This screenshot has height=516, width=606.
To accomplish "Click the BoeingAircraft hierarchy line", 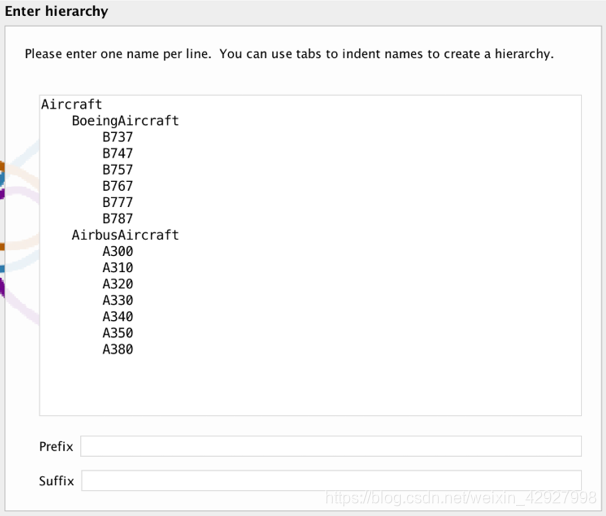I will [125, 121].
